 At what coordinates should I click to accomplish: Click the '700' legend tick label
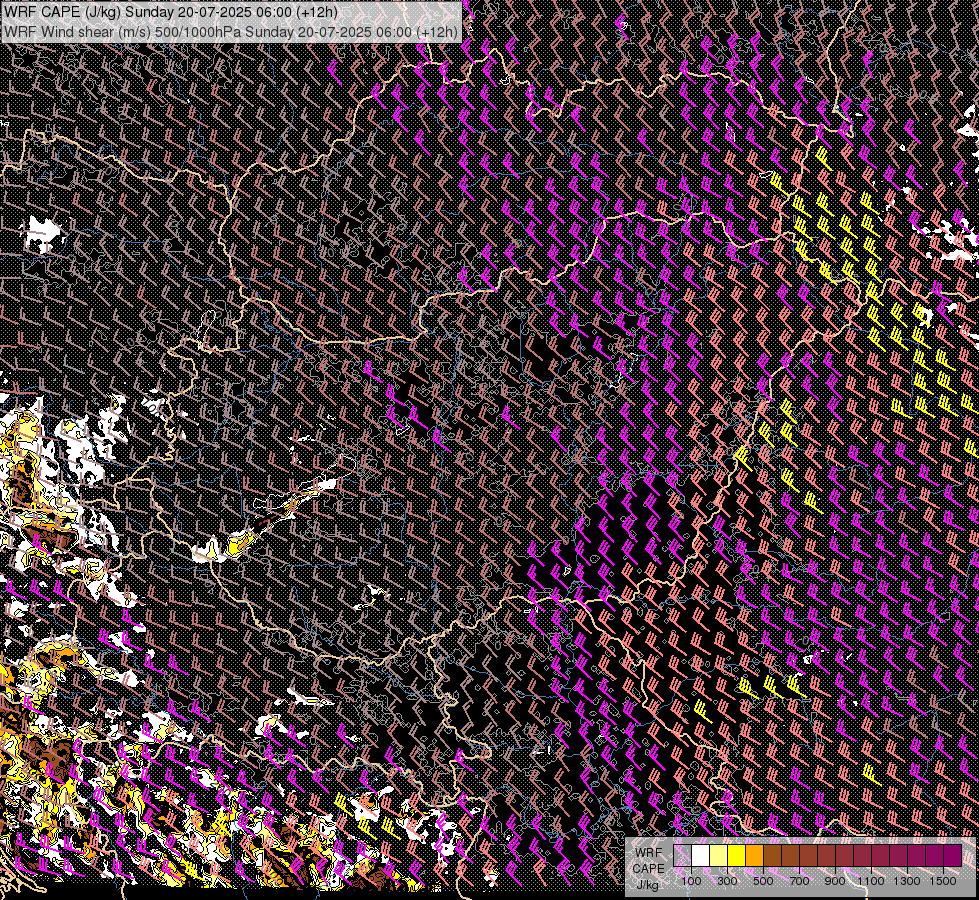pos(799,881)
